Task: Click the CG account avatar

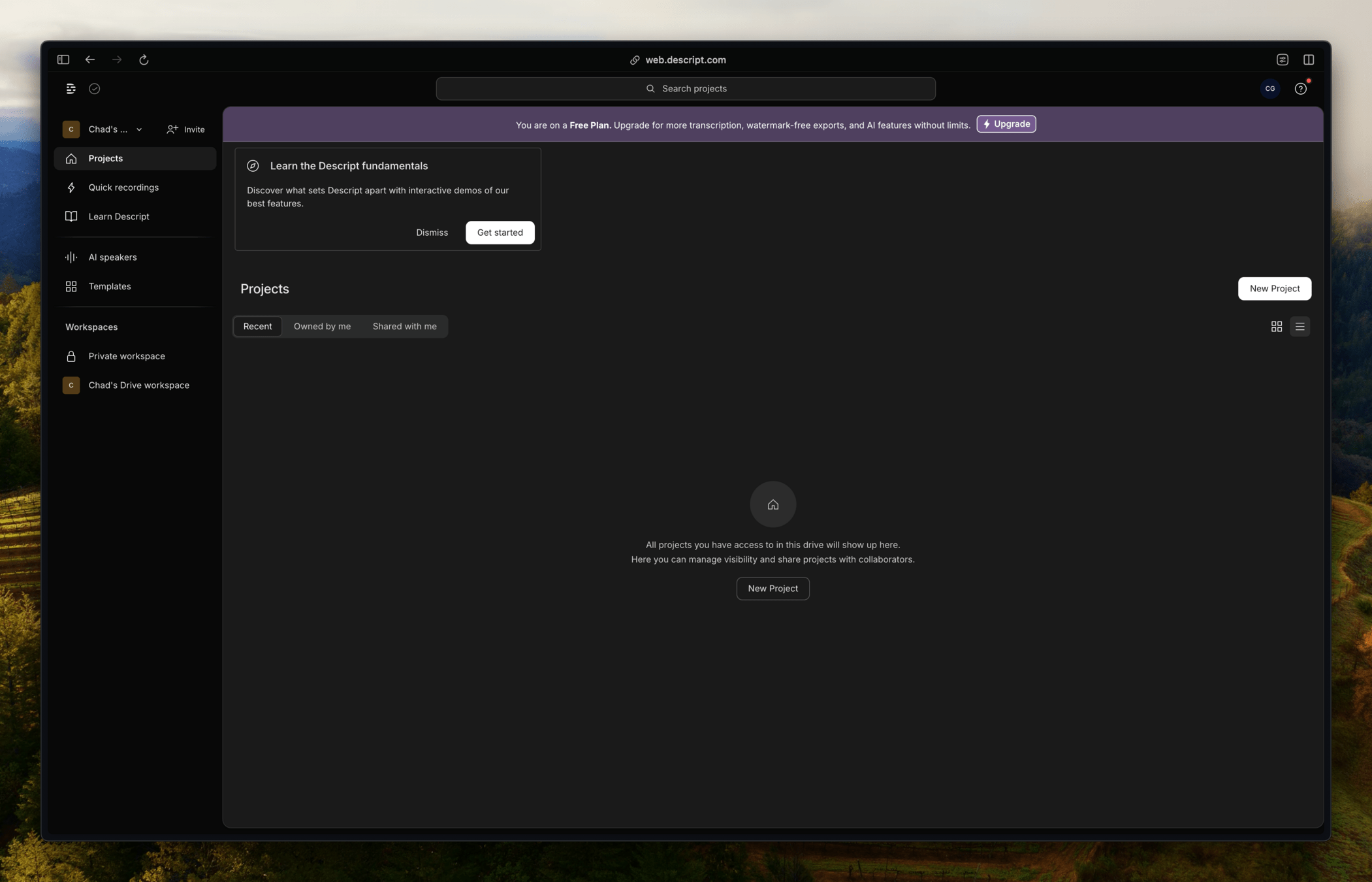Action: 1269,88
